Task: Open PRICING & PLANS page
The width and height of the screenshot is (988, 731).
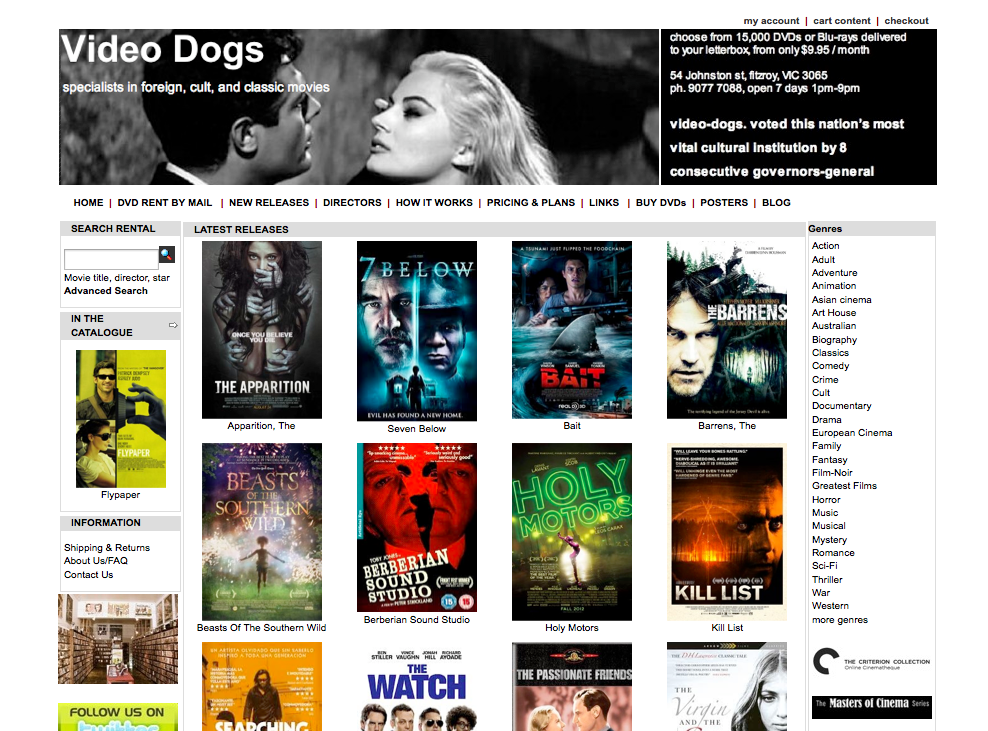Action: (x=531, y=202)
